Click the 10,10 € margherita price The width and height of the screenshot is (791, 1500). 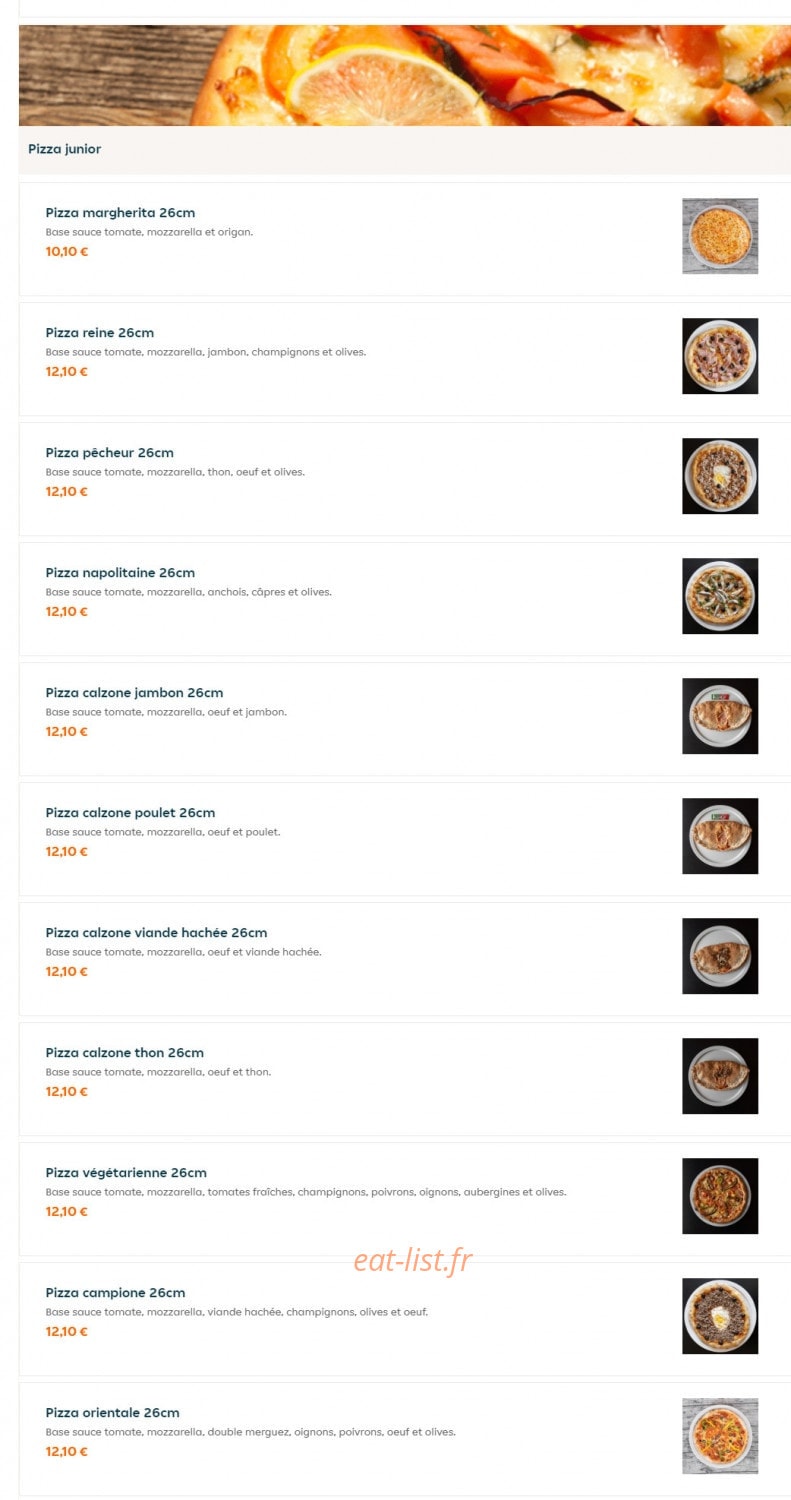67,252
